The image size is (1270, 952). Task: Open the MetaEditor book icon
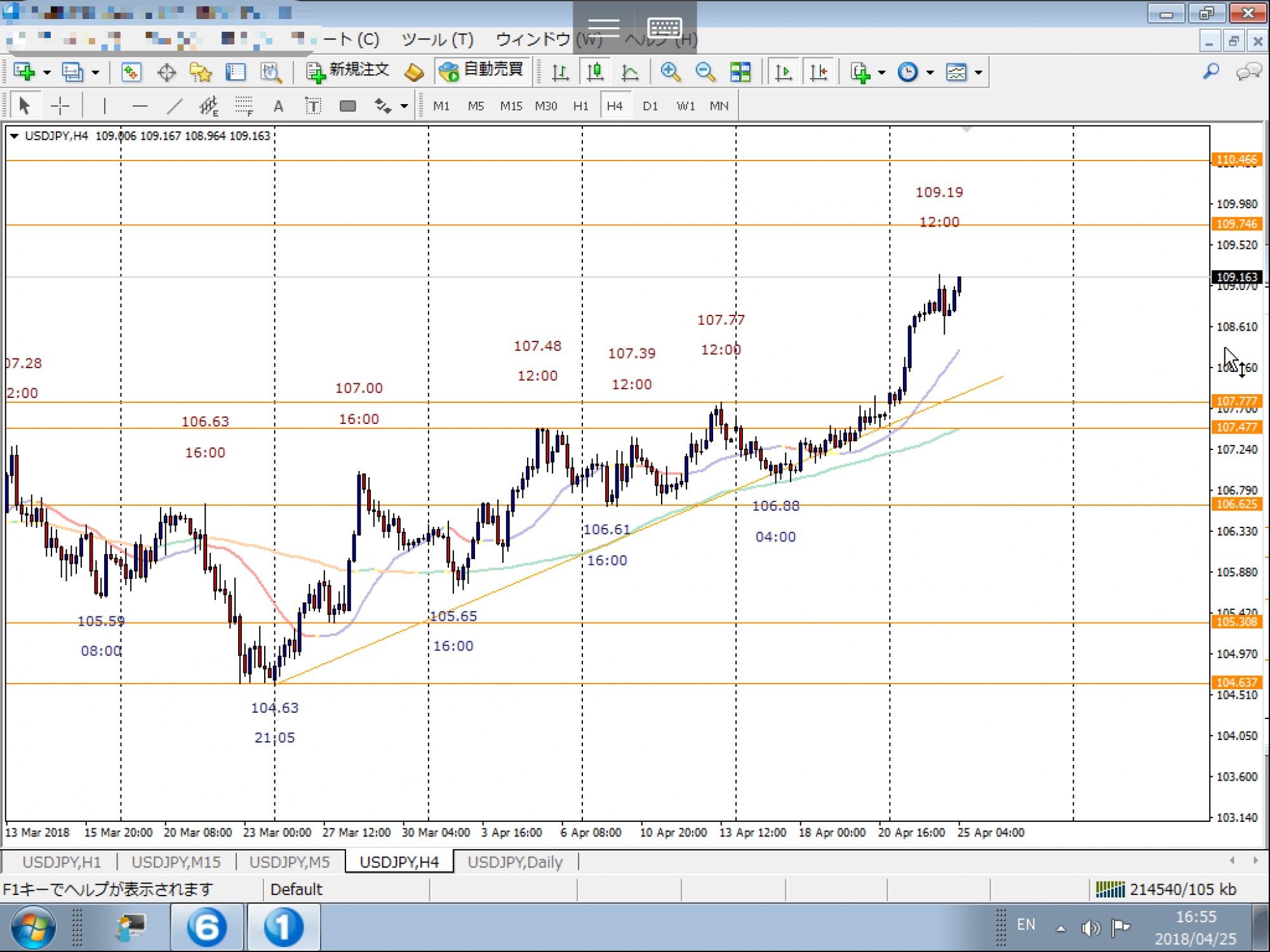point(414,72)
